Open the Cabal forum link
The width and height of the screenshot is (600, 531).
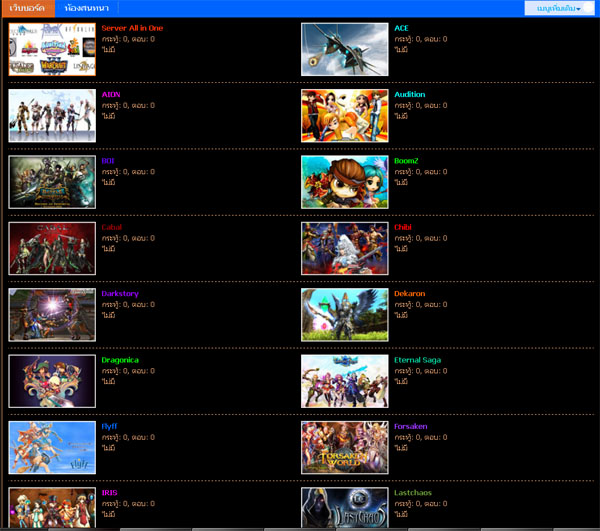(x=112, y=227)
